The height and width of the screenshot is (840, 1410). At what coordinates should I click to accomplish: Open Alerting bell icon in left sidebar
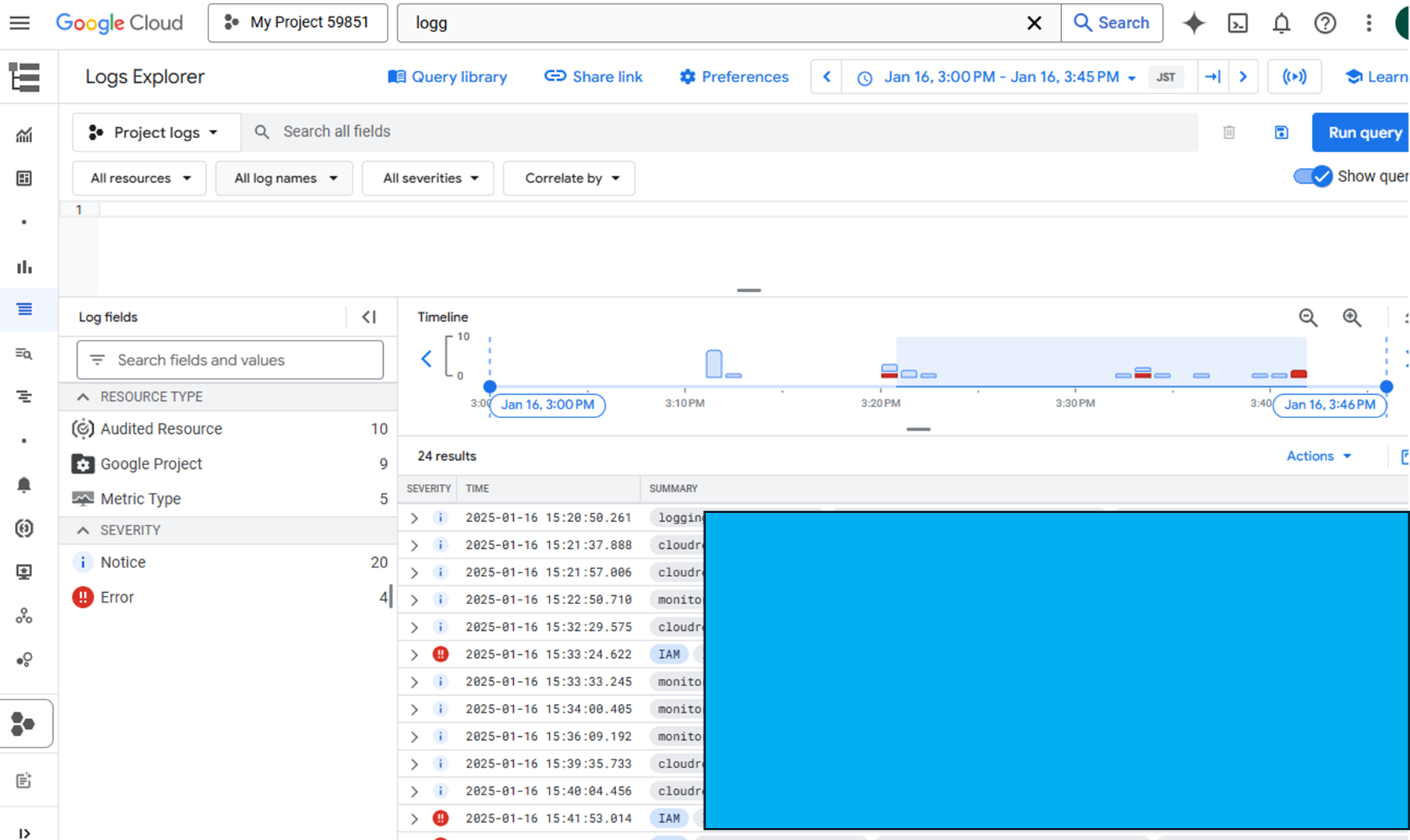pos(24,485)
